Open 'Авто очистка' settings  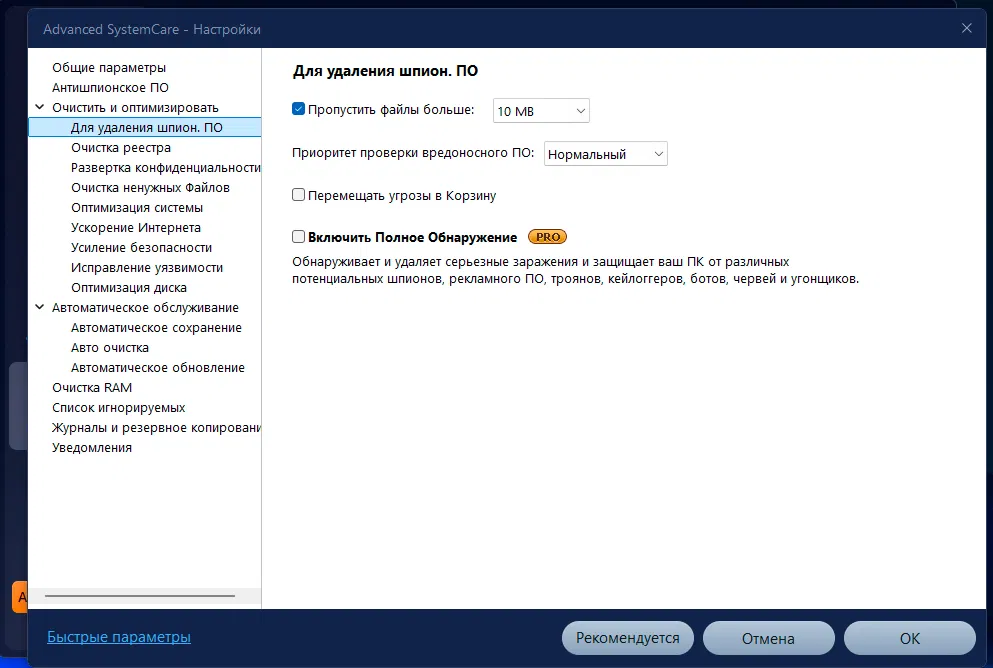pos(110,348)
